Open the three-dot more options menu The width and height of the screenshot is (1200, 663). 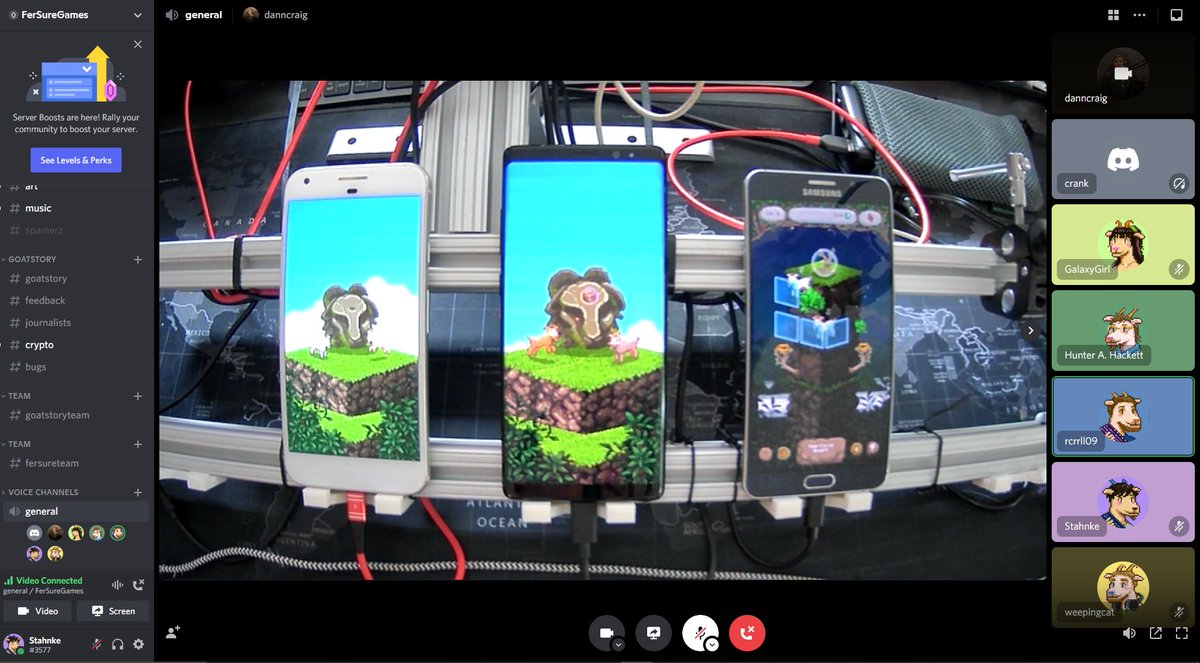(x=1139, y=15)
